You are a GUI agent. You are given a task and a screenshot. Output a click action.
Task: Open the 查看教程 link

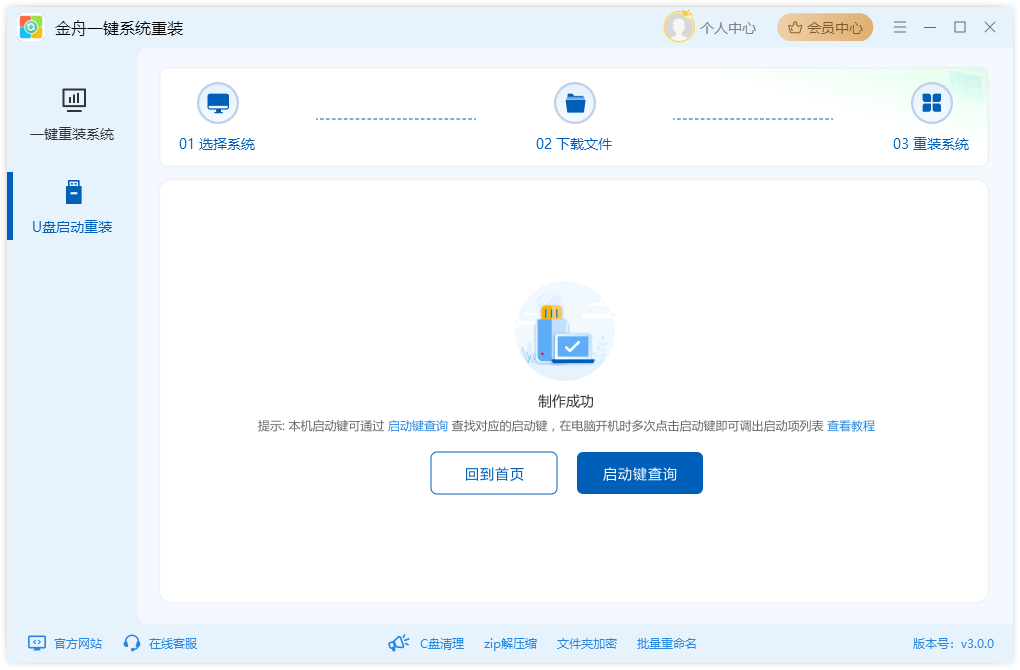click(851, 426)
